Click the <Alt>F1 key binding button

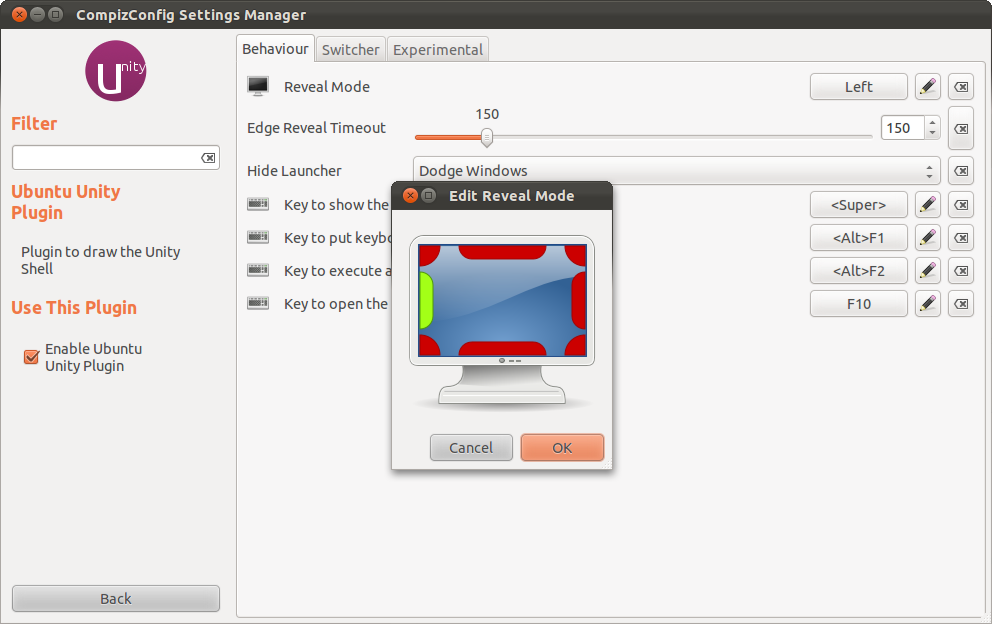click(859, 238)
